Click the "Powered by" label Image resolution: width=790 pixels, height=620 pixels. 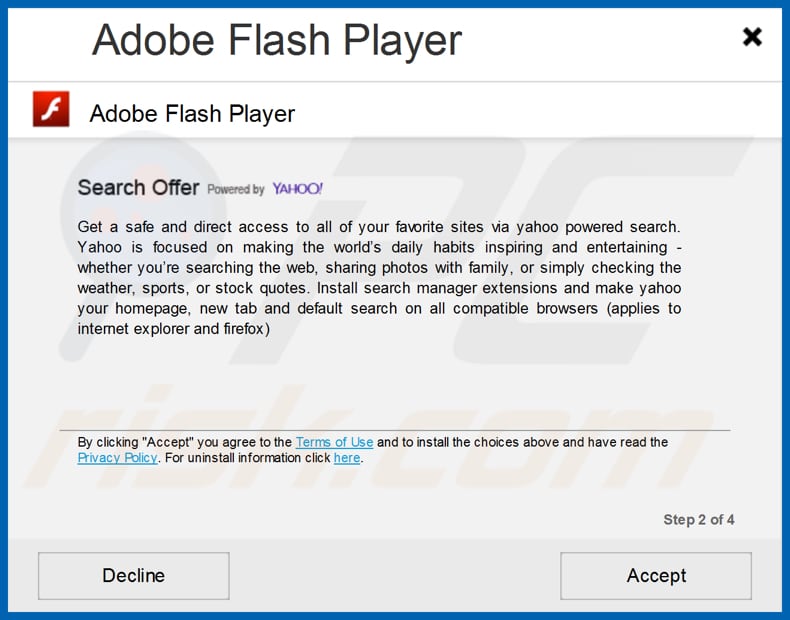(x=236, y=189)
